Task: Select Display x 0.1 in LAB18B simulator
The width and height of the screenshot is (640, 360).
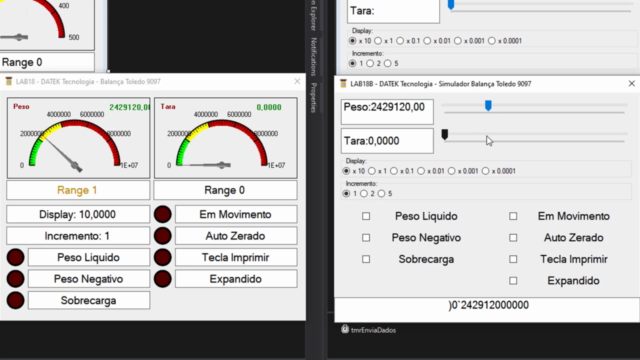Action: click(394, 171)
